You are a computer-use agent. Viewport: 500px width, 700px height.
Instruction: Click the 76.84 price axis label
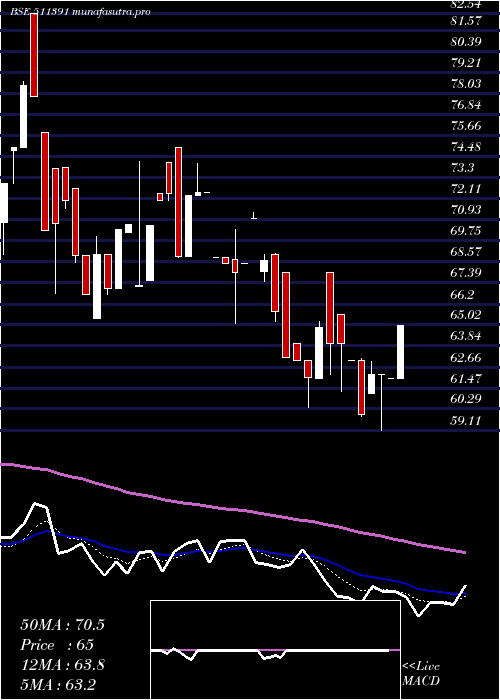coord(467,104)
